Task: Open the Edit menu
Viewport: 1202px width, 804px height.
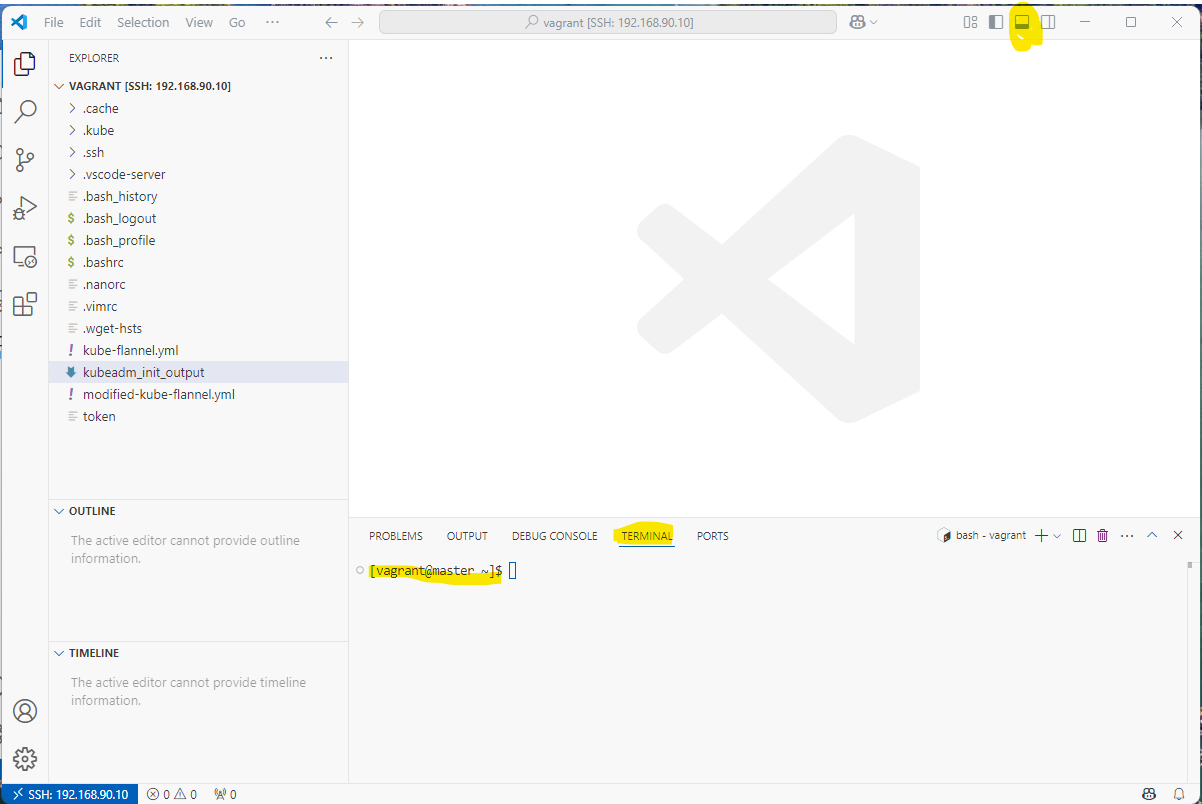Action: 90,22
